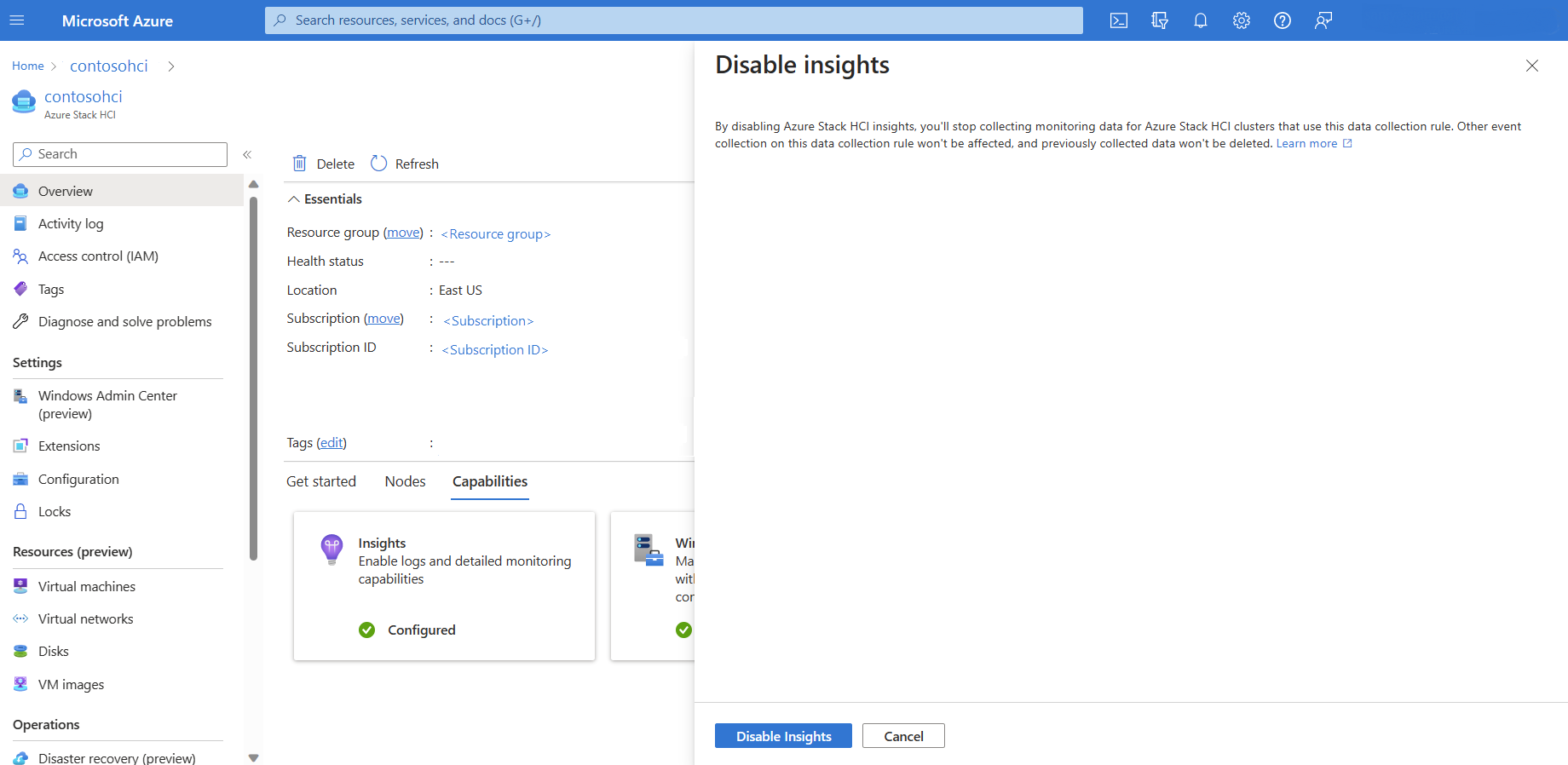Image resolution: width=1568 pixels, height=765 pixels.
Task: Click the Insights Configured green check status
Action: click(x=367, y=630)
